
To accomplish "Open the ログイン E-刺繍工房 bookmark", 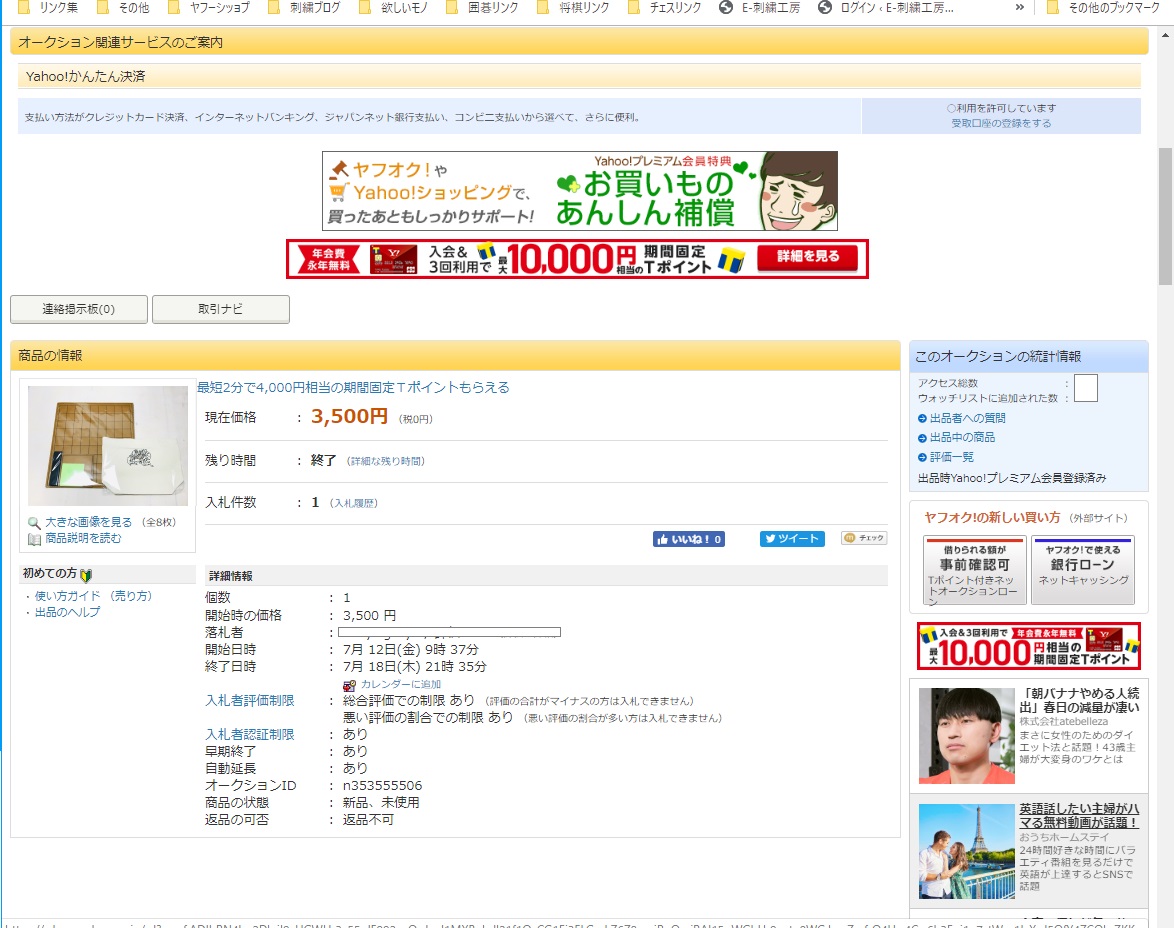I will [x=886, y=7].
